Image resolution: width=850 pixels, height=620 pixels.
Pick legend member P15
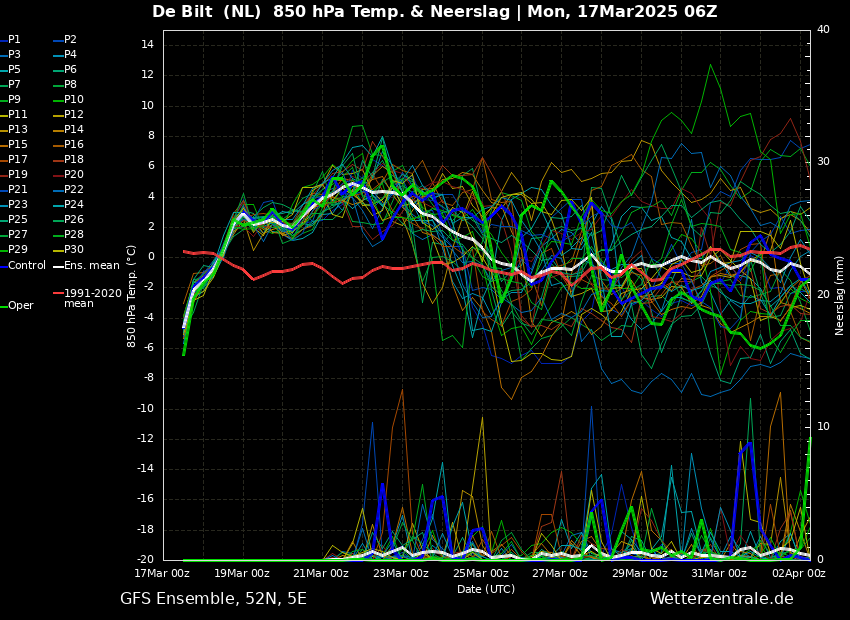pyautogui.click(x=14, y=144)
